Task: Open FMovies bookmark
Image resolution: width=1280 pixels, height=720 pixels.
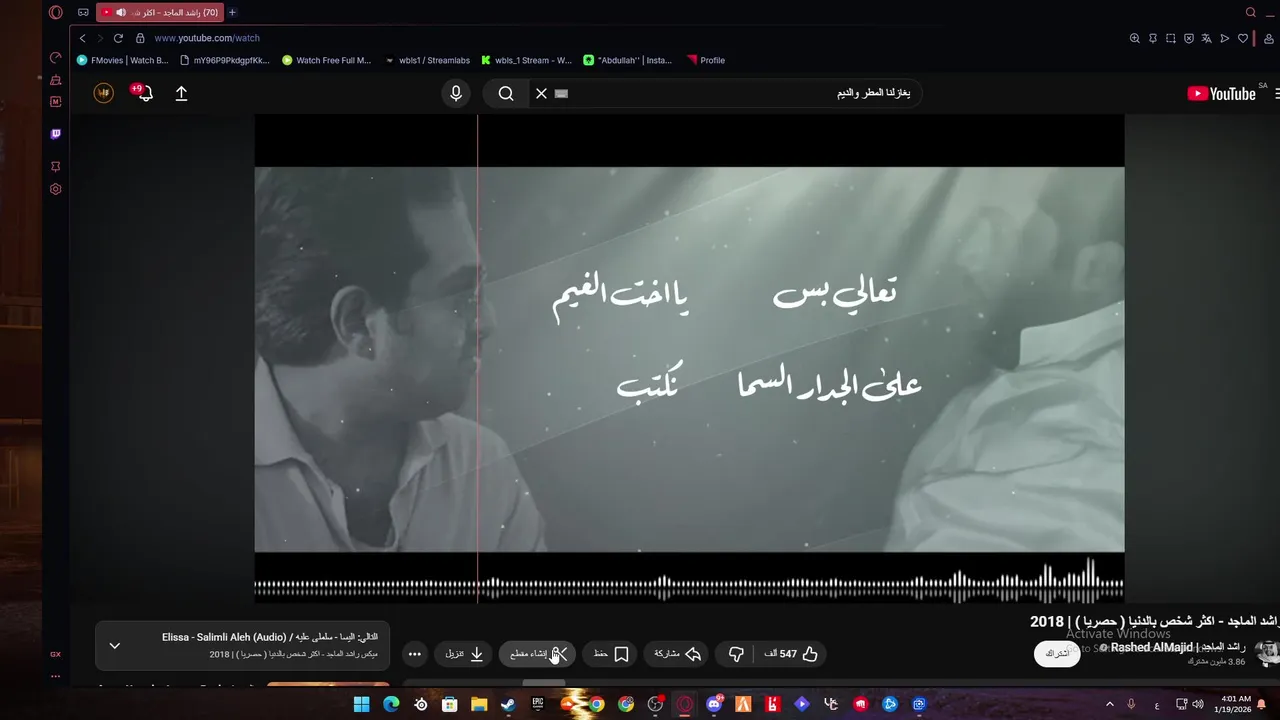Action: click(123, 60)
